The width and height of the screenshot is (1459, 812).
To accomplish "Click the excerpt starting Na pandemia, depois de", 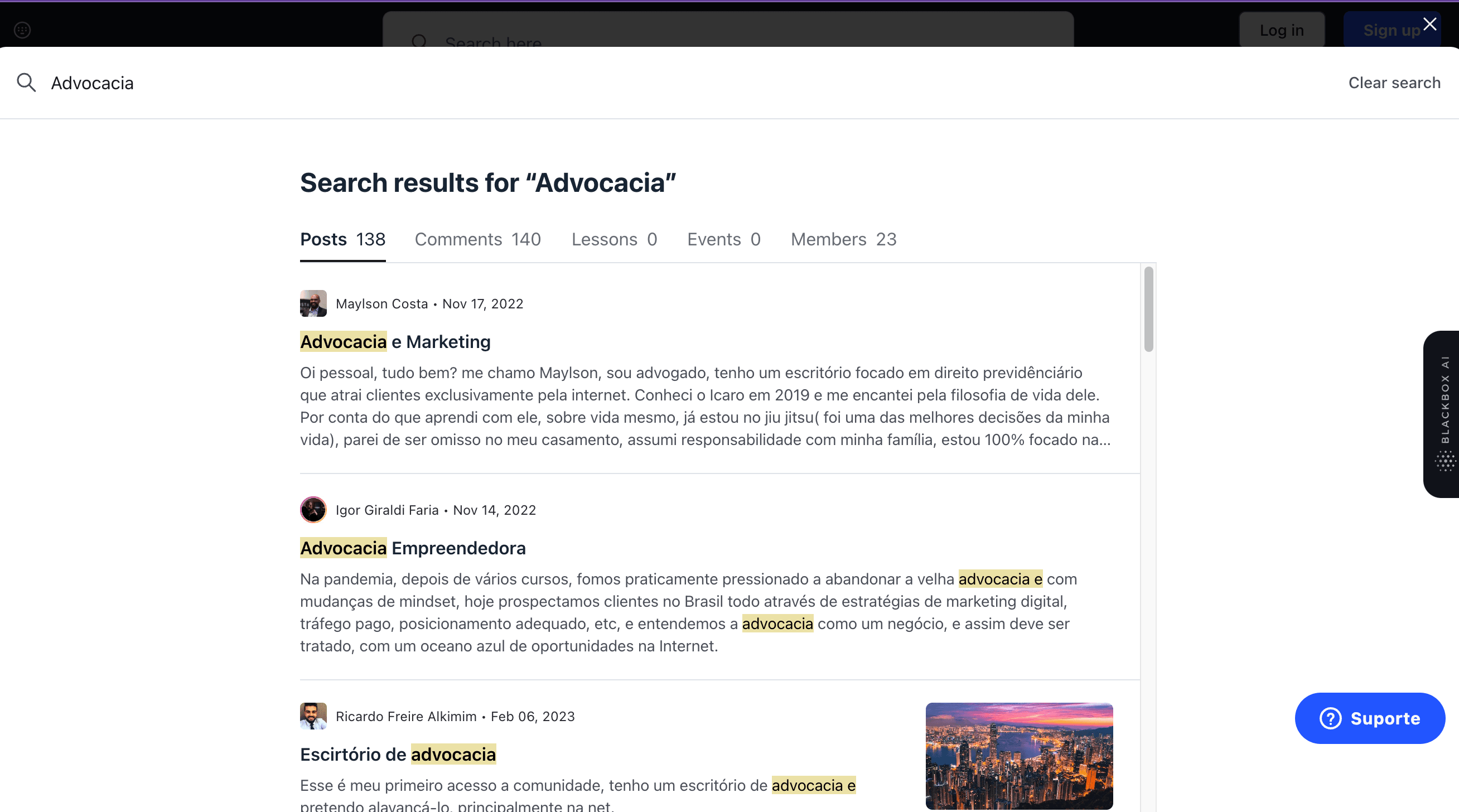I will 689,612.
